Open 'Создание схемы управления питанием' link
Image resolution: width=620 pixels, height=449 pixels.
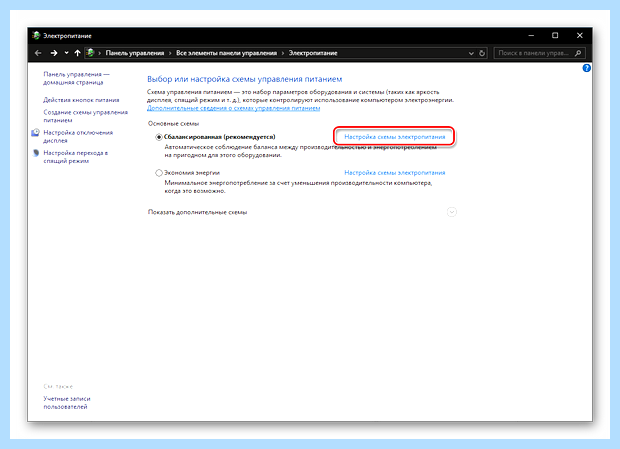pos(85,116)
